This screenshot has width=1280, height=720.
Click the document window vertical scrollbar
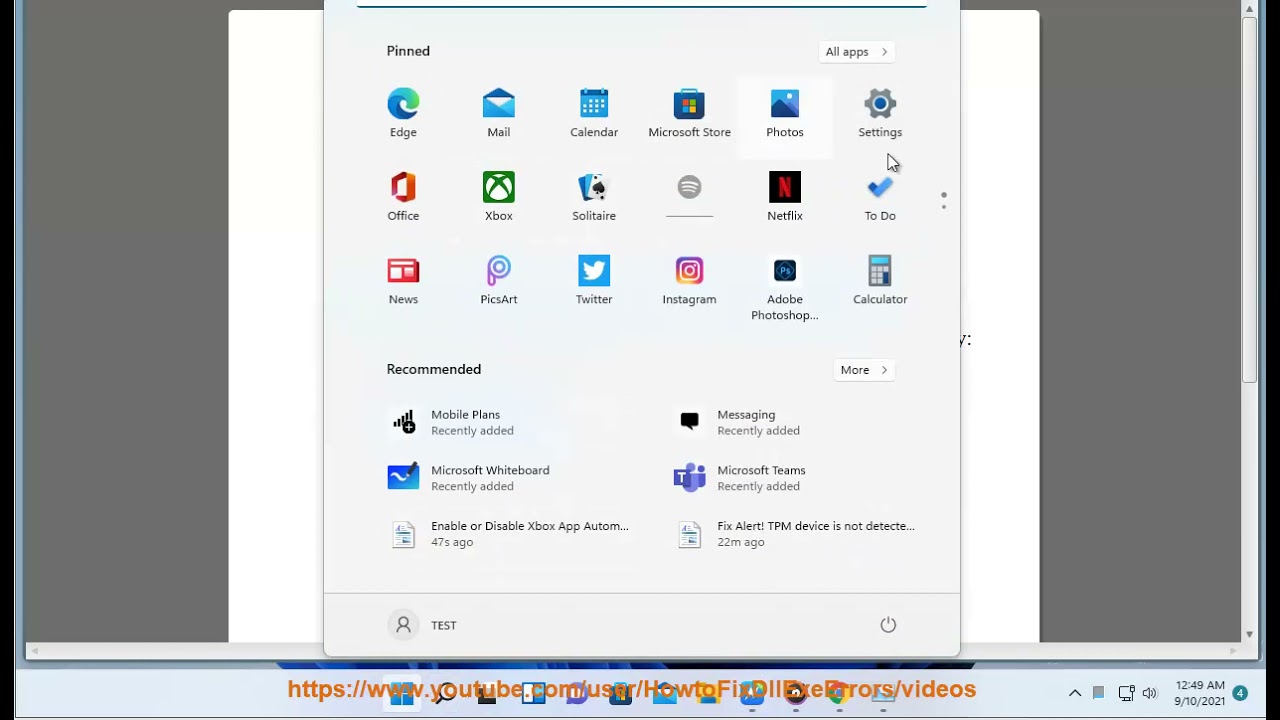[1249, 199]
